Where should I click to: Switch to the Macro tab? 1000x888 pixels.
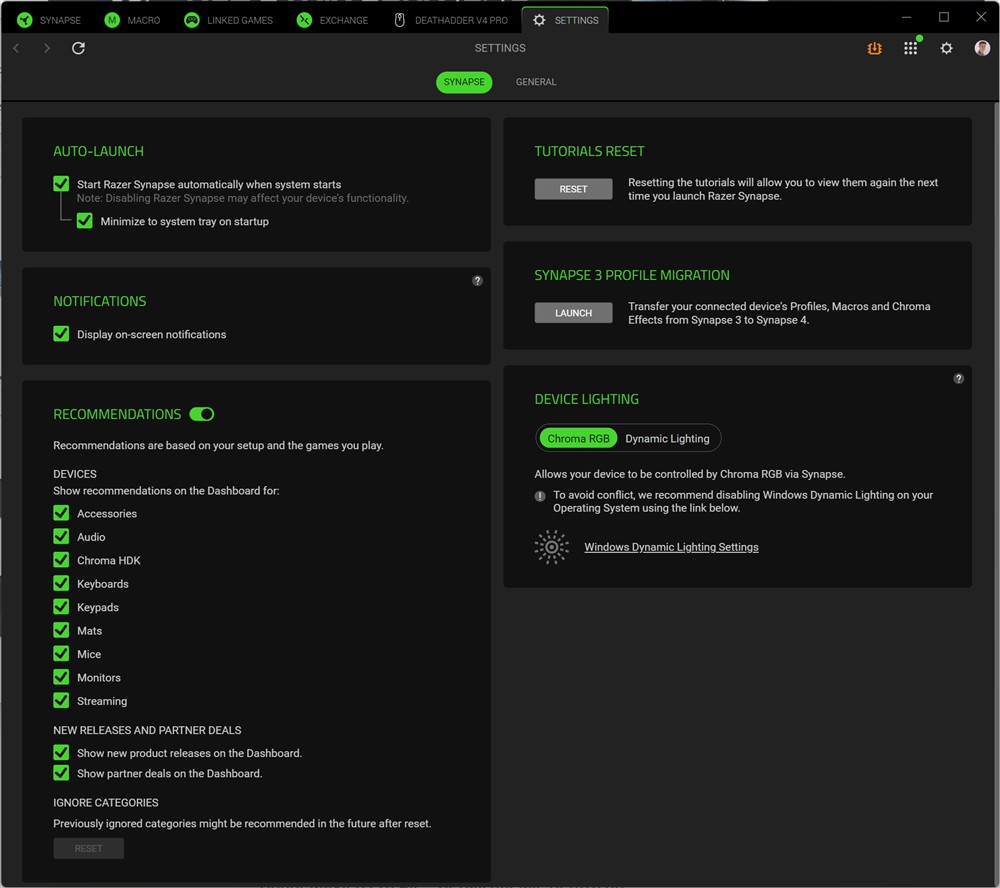pyautogui.click(x=132, y=20)
